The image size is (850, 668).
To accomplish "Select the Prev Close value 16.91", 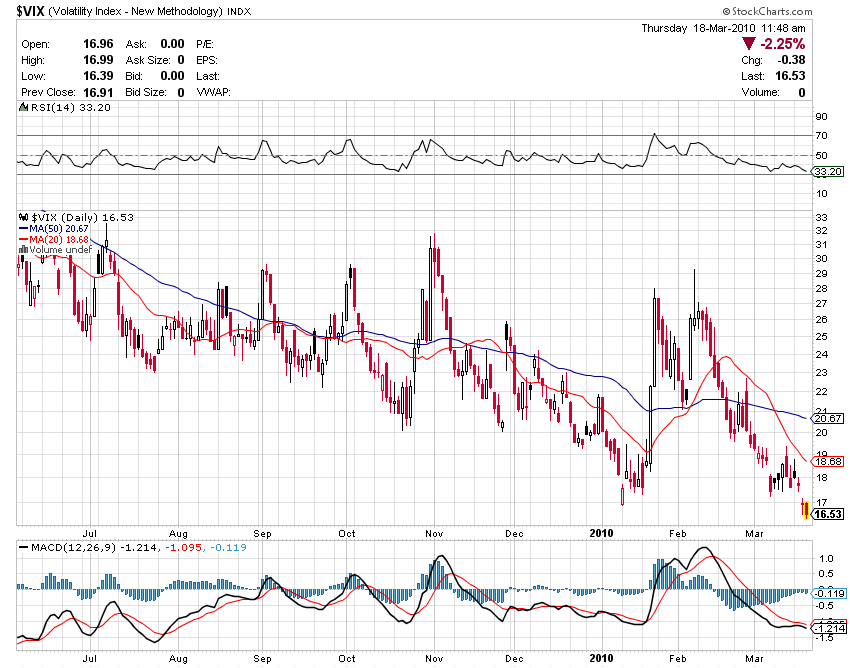I will click(x=98, y=92).
